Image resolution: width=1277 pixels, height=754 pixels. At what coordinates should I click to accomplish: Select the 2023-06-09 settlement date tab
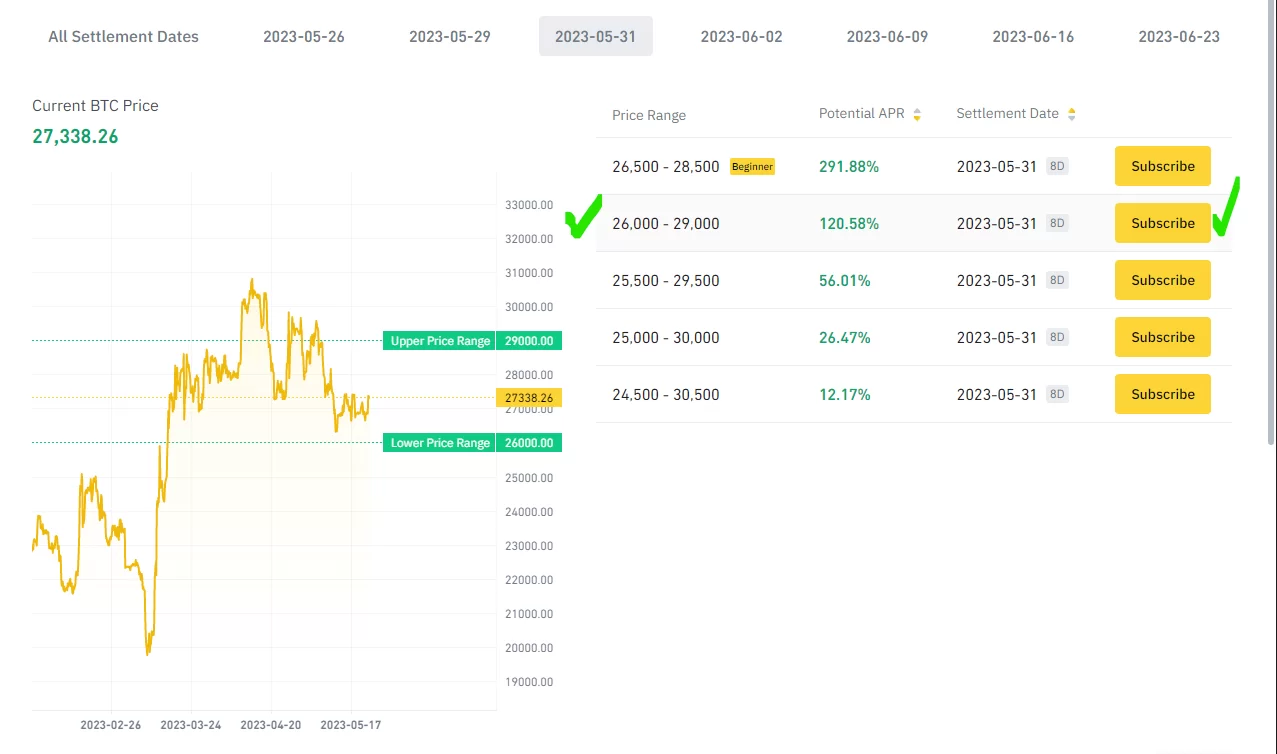[887, 37]
